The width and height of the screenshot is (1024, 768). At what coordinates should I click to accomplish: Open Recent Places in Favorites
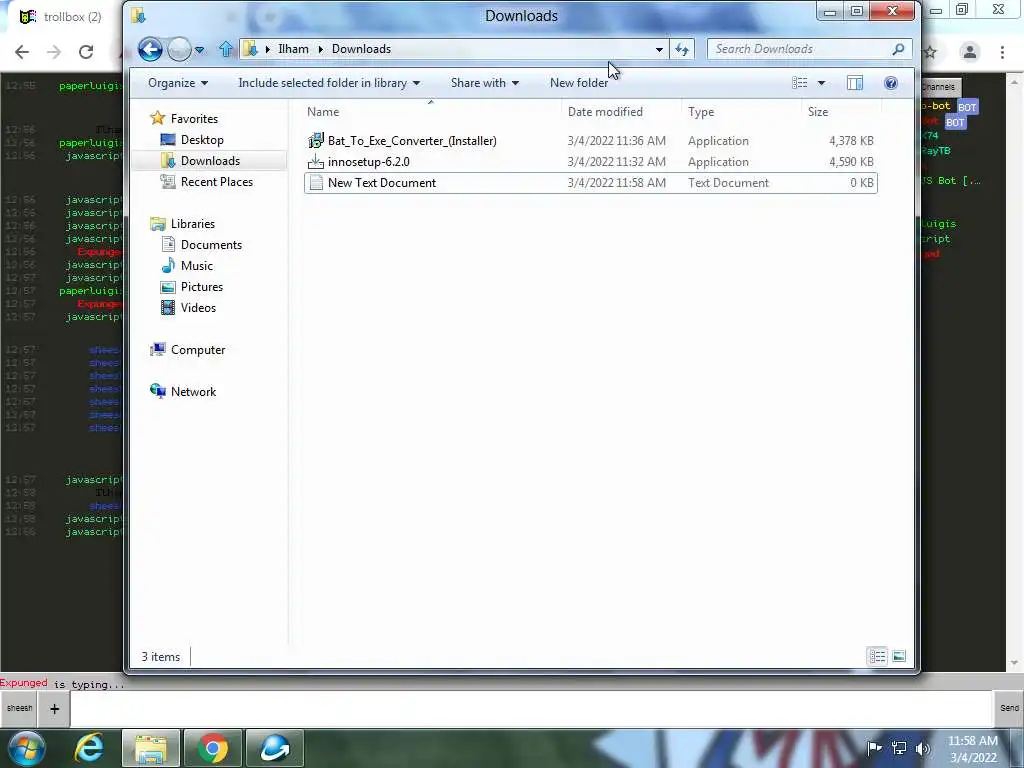[x=217, y=182]
